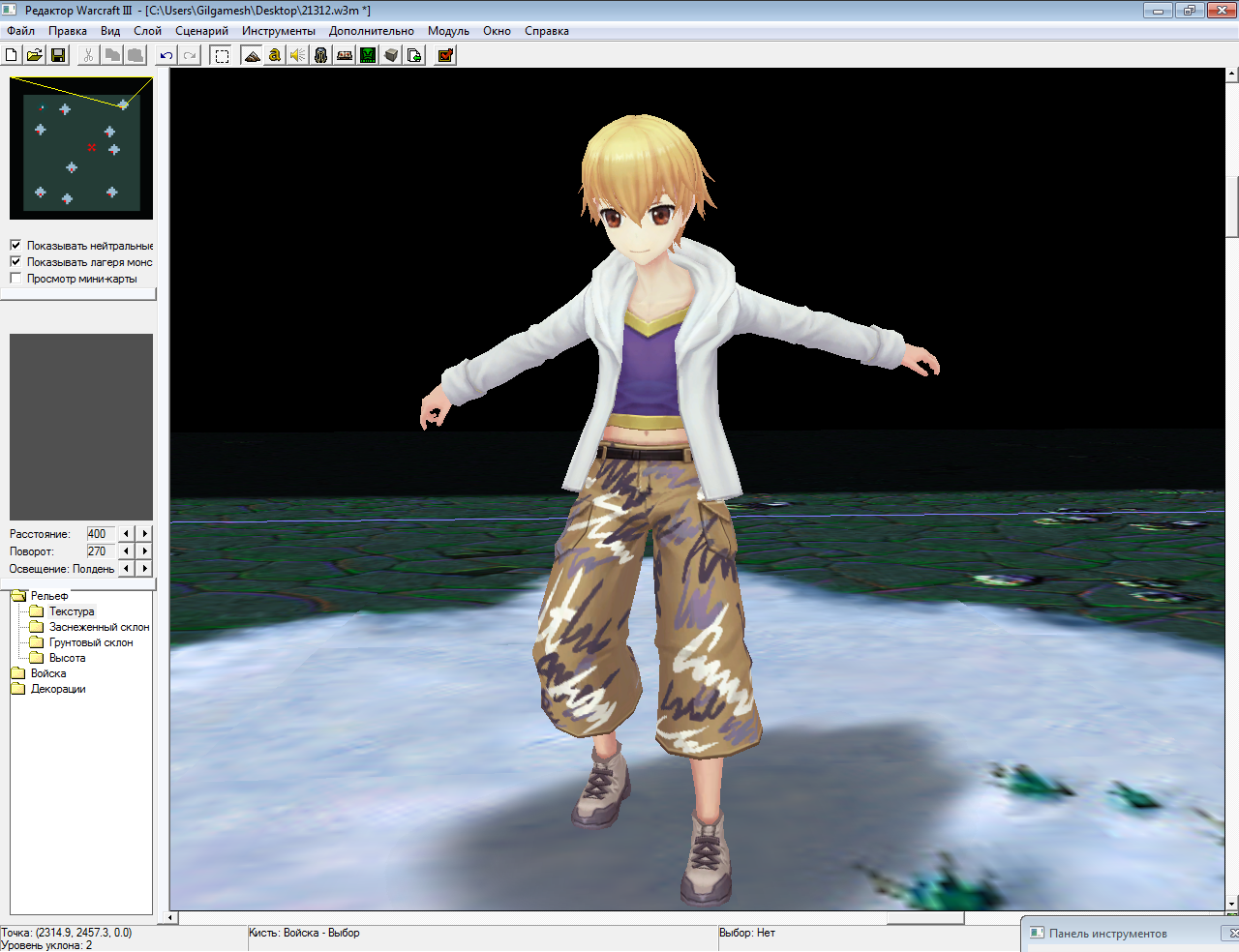Click the 'Кисть: Войска - Выбор' status text
Viewport: 1239px width, 952px height.
click(x=304, y=933)
